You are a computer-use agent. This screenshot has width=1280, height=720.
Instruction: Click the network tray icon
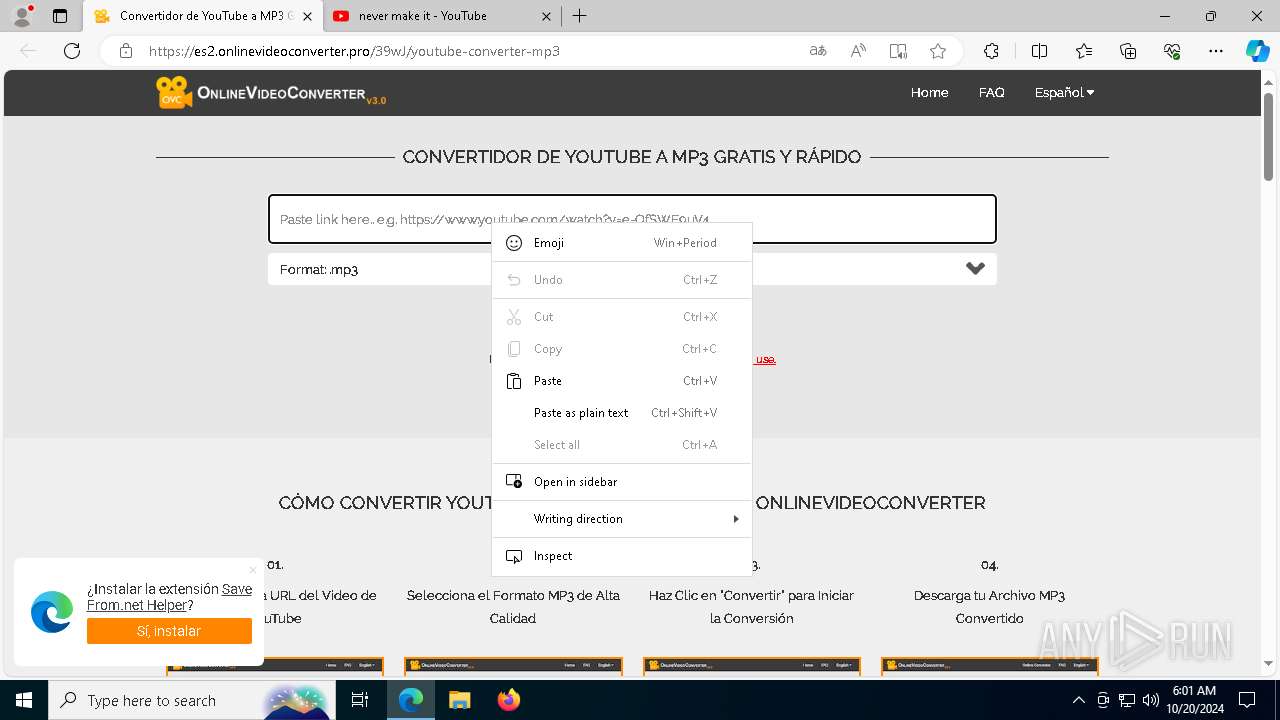coord(1127,700)
